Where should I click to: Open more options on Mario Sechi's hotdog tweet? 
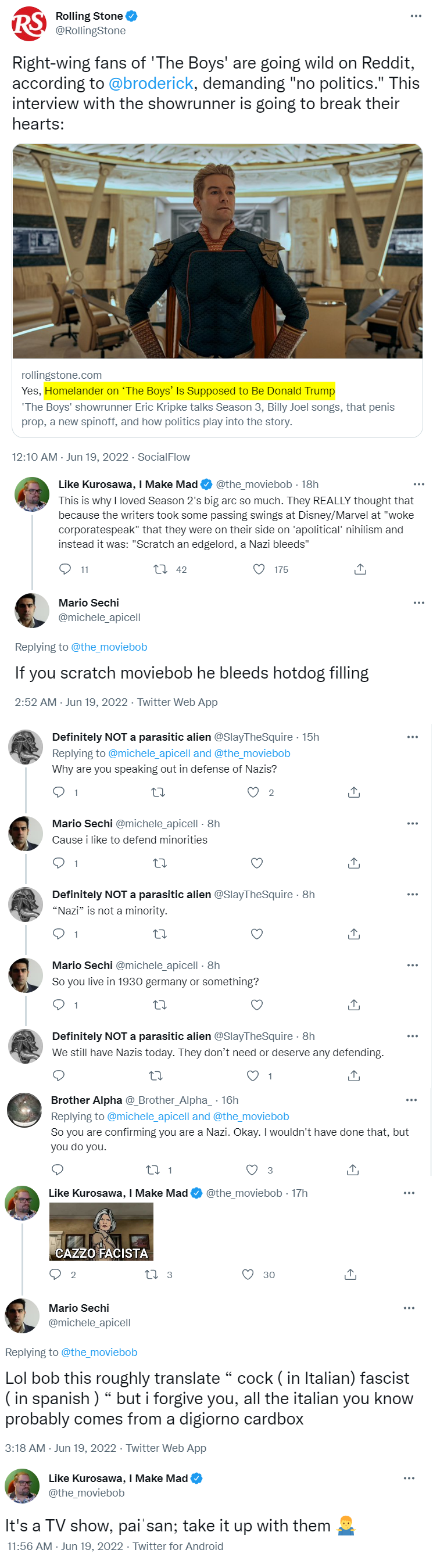pyautogui.click(x=418, y=602)
